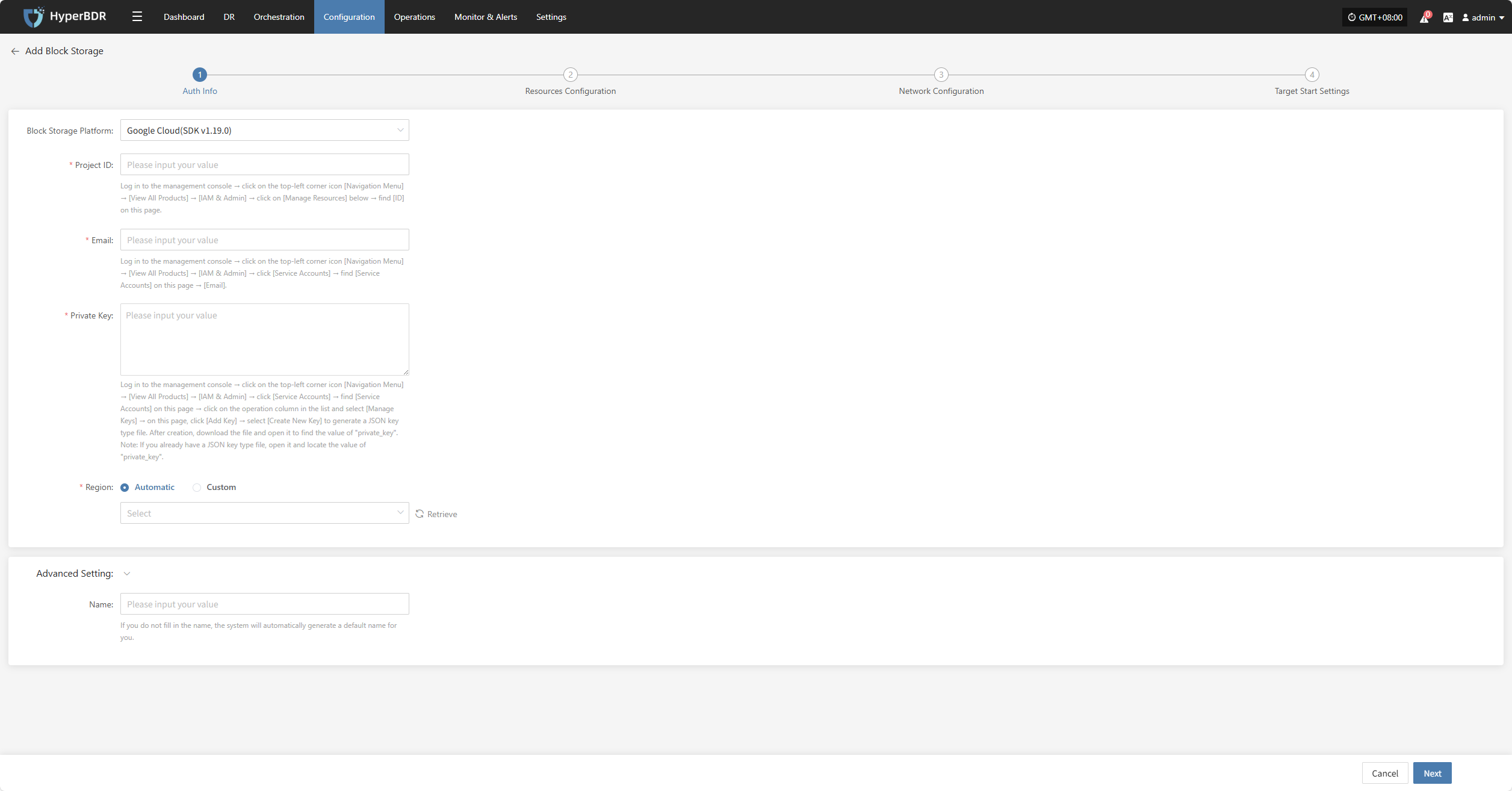Select the Automatic region radio button

[125, 488]
